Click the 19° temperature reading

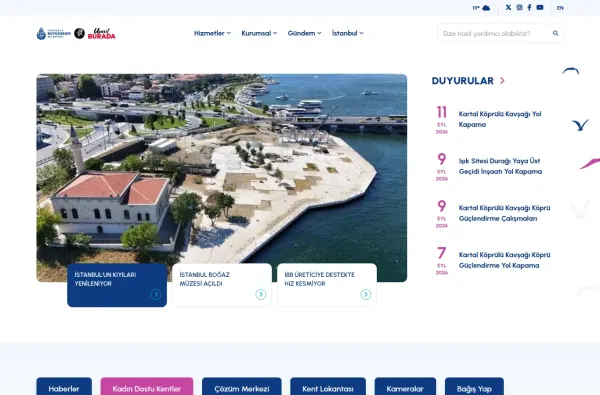[x=476, y=8]
